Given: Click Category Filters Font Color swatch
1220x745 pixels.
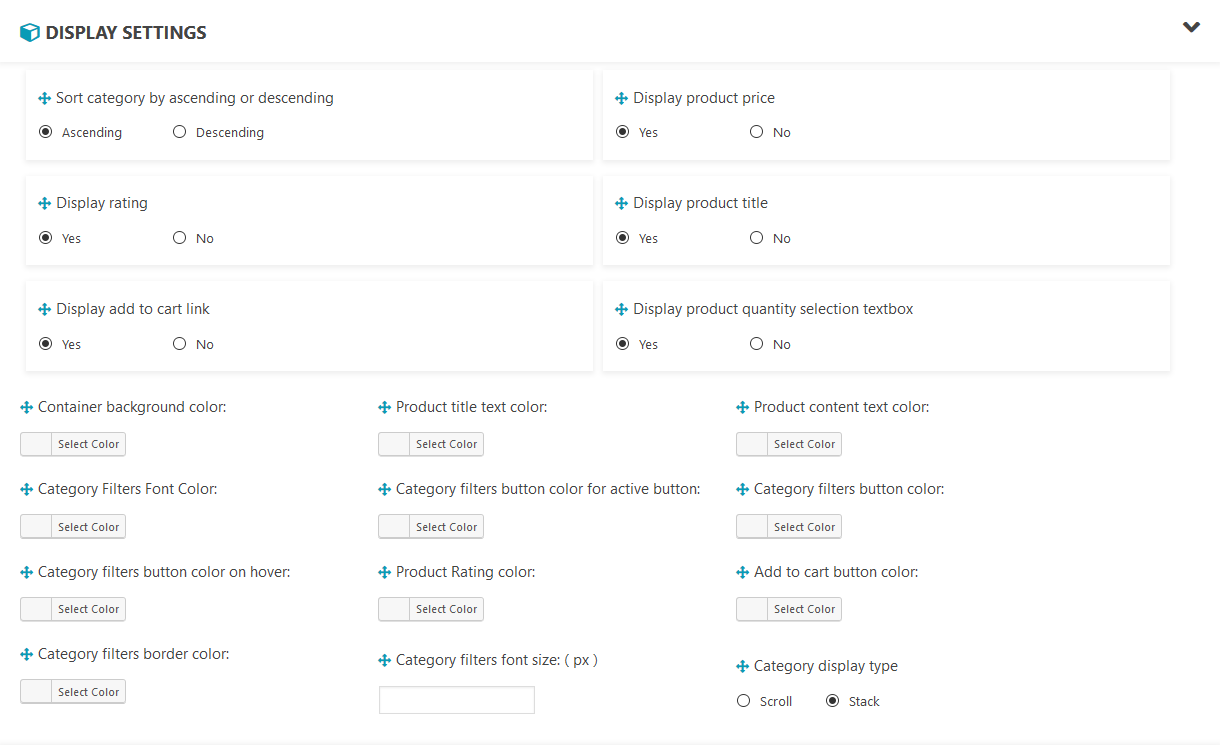Looking at the screenshot, I should tap(36, 527).
